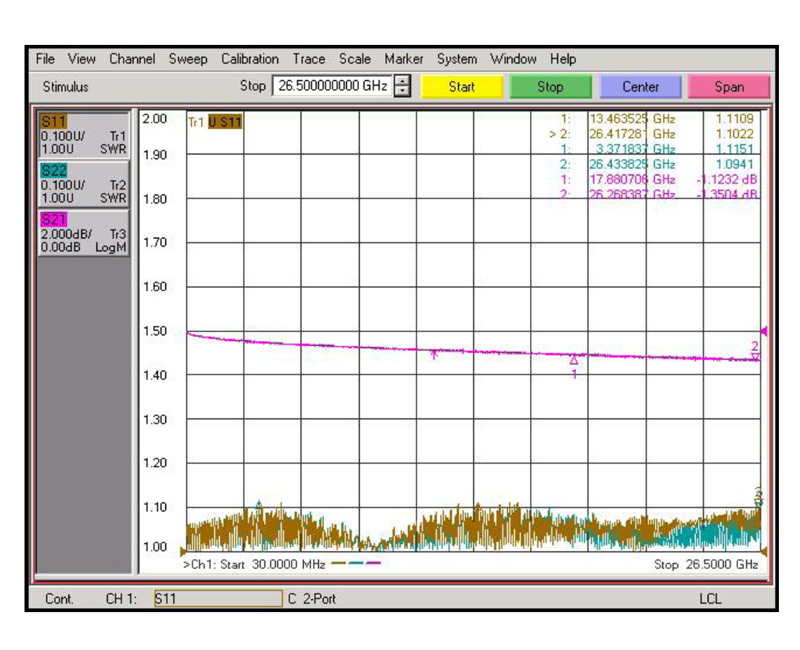Image resolution: width=800 pixels, height=650 pixels.
Task: Open the Marker menu
Action: [404, 59]
